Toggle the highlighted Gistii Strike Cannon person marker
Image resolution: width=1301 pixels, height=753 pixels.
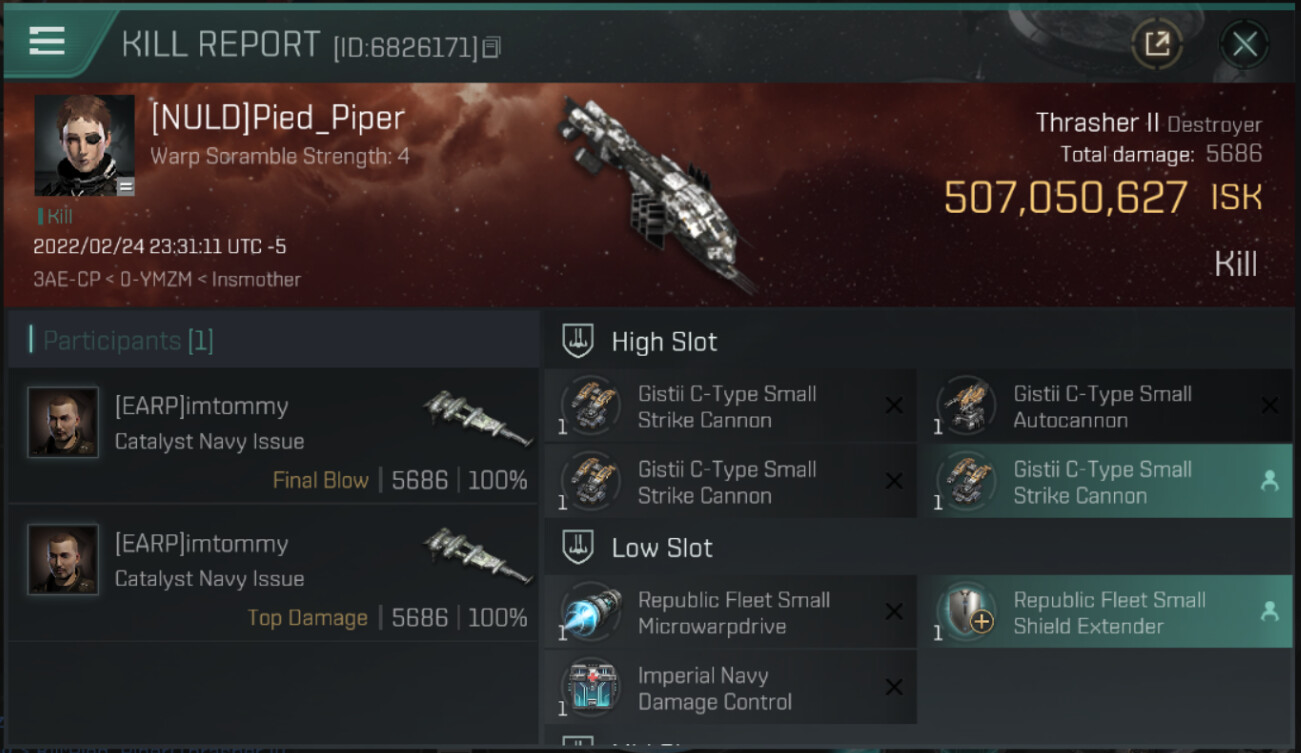[1269, 482]
